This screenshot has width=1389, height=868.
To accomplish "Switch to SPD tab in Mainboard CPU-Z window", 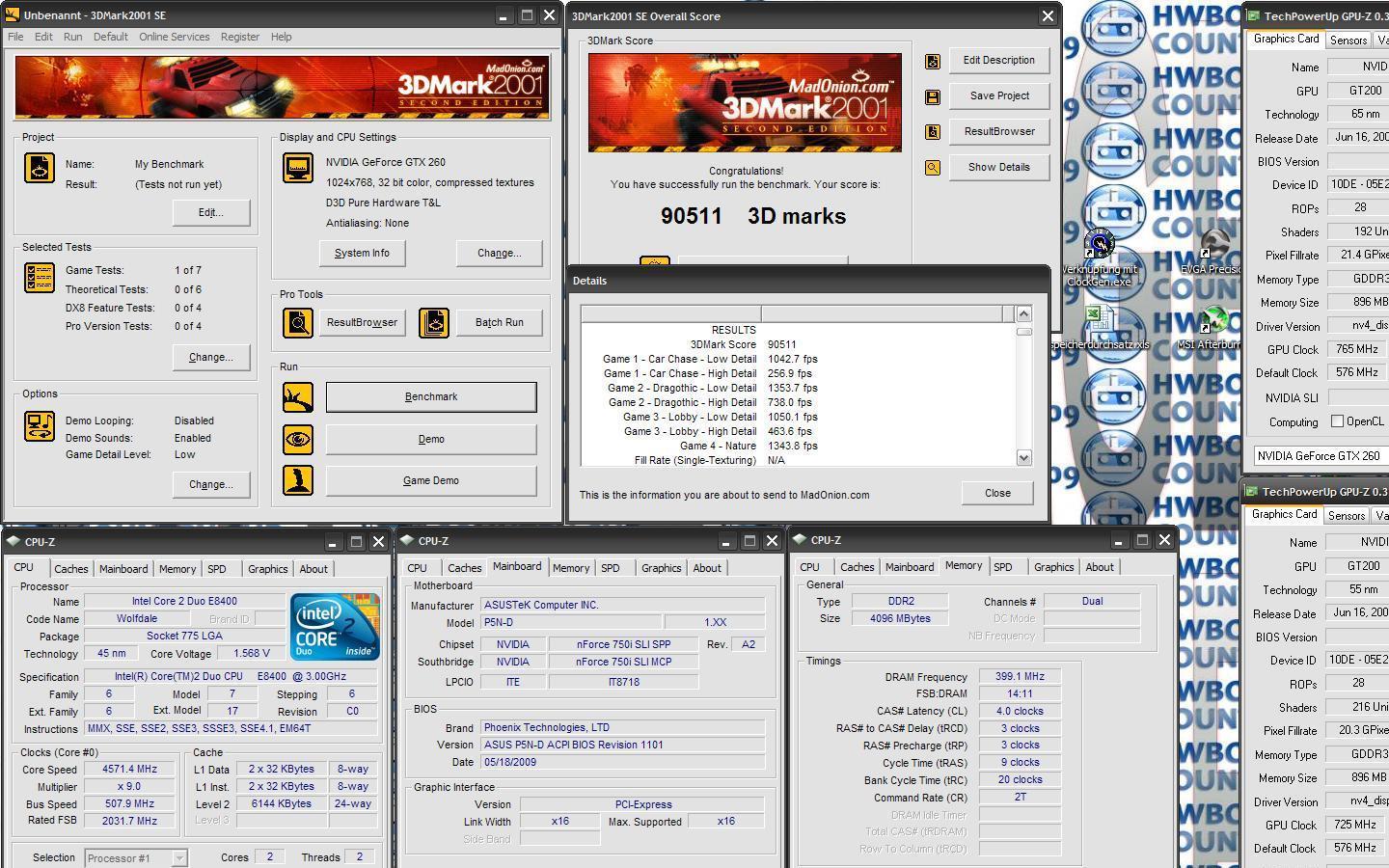I will click(610, 568).
